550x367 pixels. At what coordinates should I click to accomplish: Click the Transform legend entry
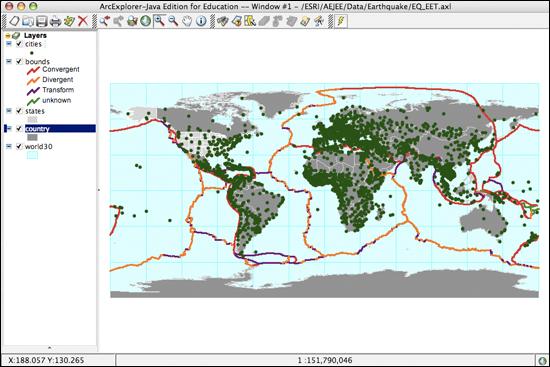(x=51, y=90)
